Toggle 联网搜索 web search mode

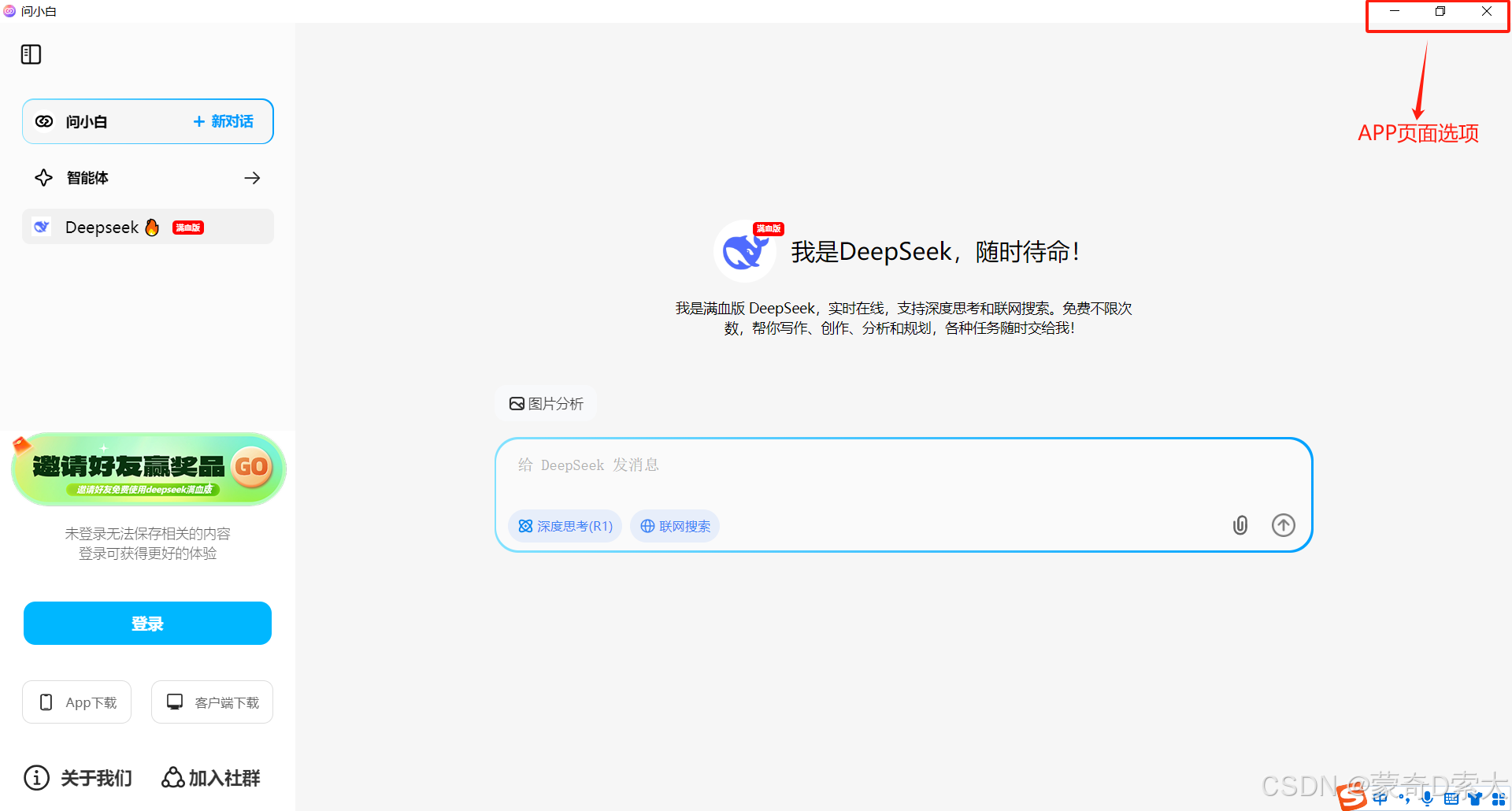pos(675,526)
